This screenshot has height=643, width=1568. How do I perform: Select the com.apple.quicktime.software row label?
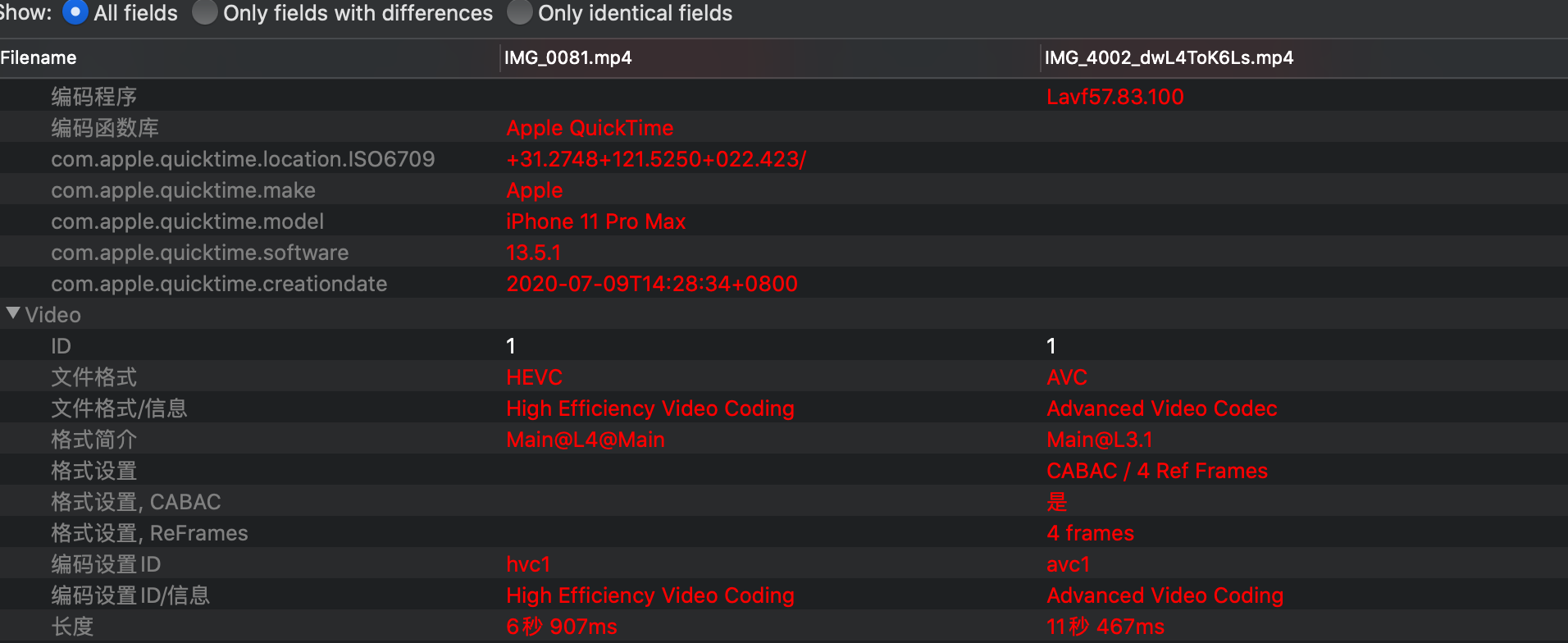199,253
